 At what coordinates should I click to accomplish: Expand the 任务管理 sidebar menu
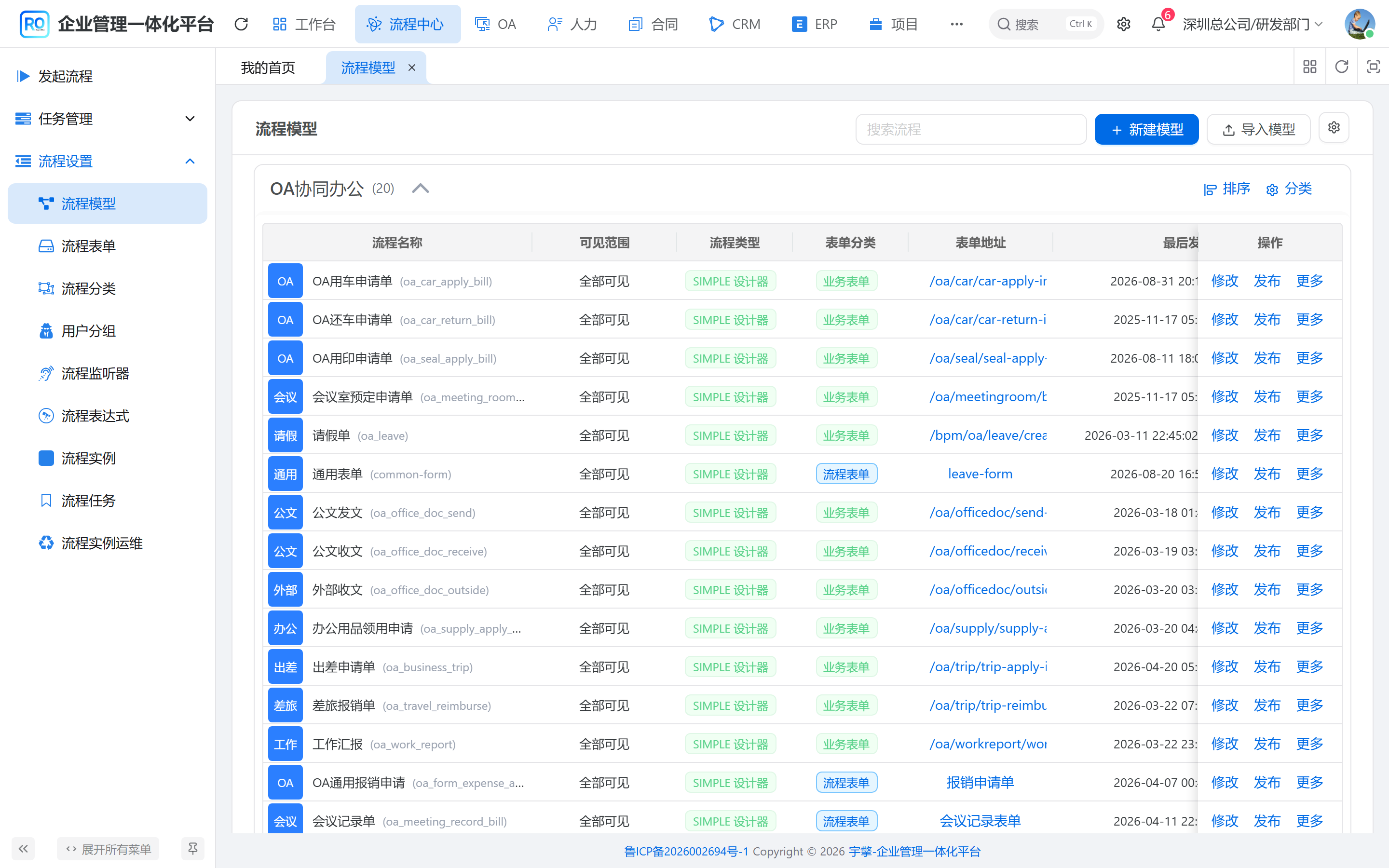pyautogui.click(x=107, y=119)
